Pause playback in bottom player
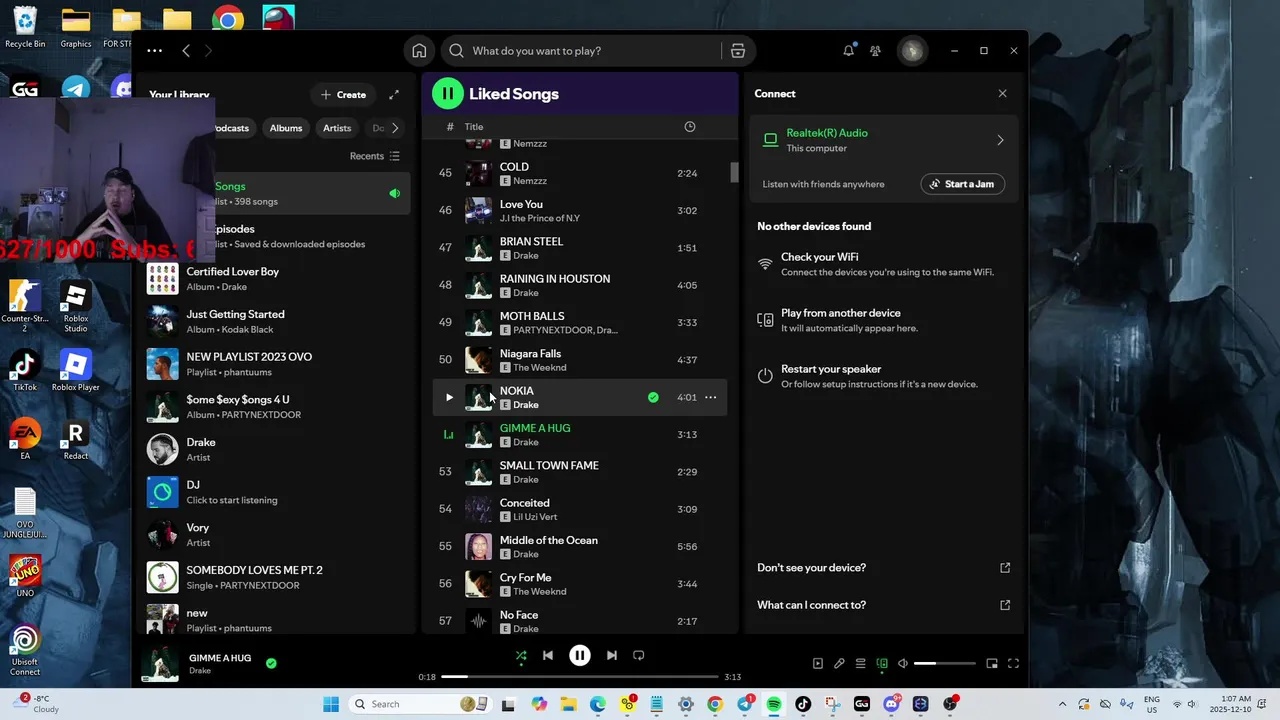 [580, 656]
